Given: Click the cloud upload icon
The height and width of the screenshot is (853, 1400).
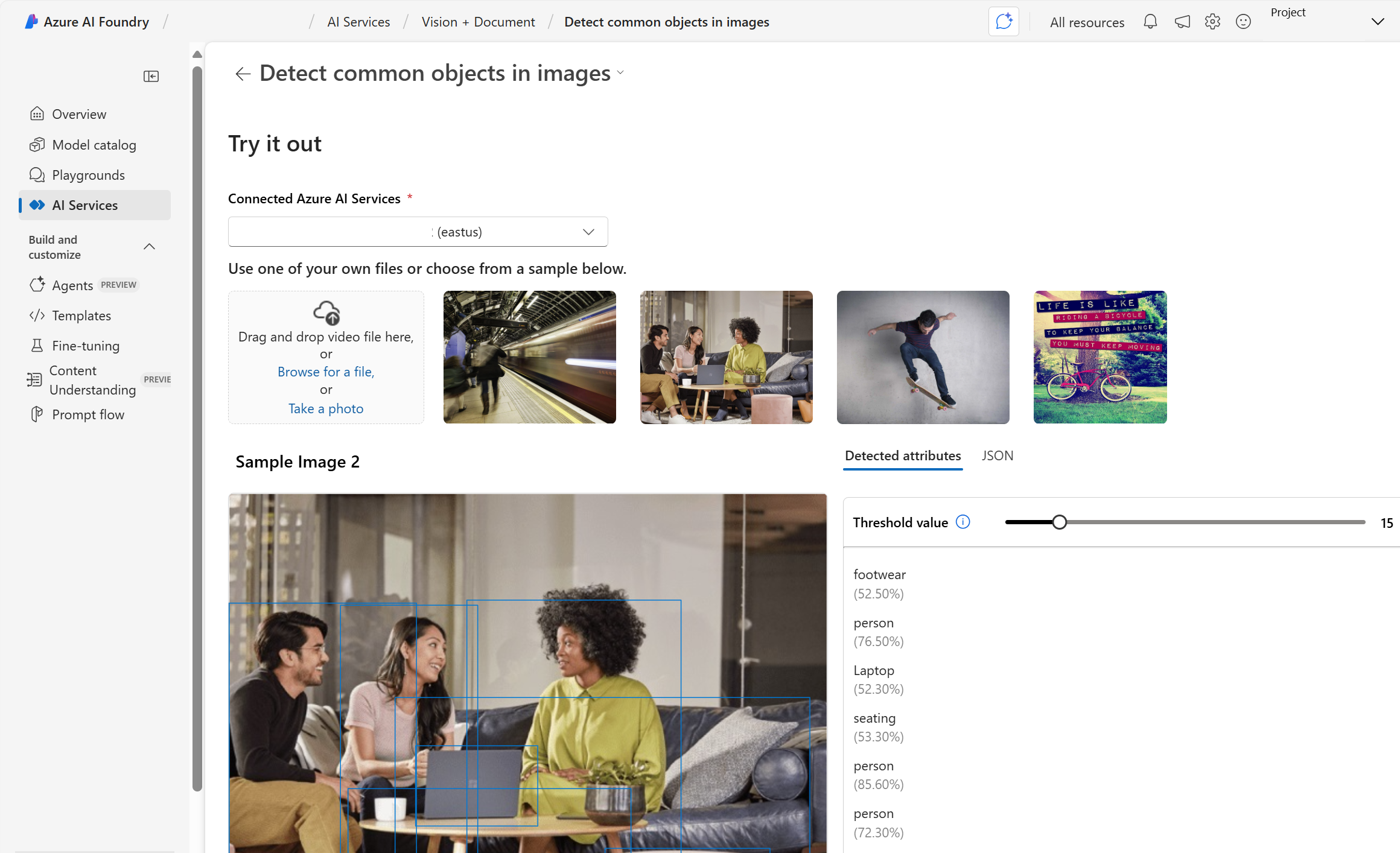Looking at the screenshot, I should (326, 312).
